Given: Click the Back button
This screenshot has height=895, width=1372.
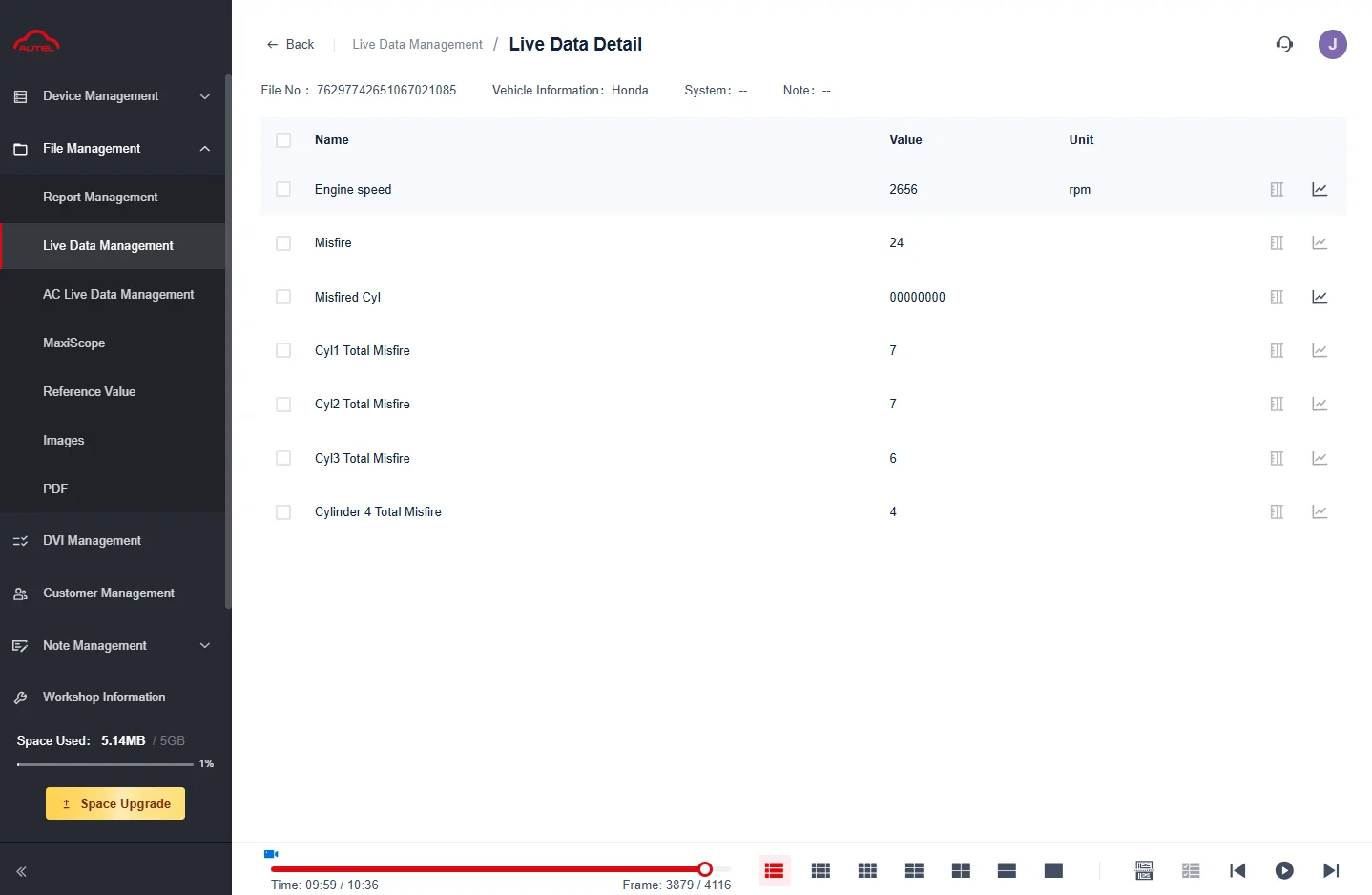Looking at the screenshot, I should click(x=290, y=44).
